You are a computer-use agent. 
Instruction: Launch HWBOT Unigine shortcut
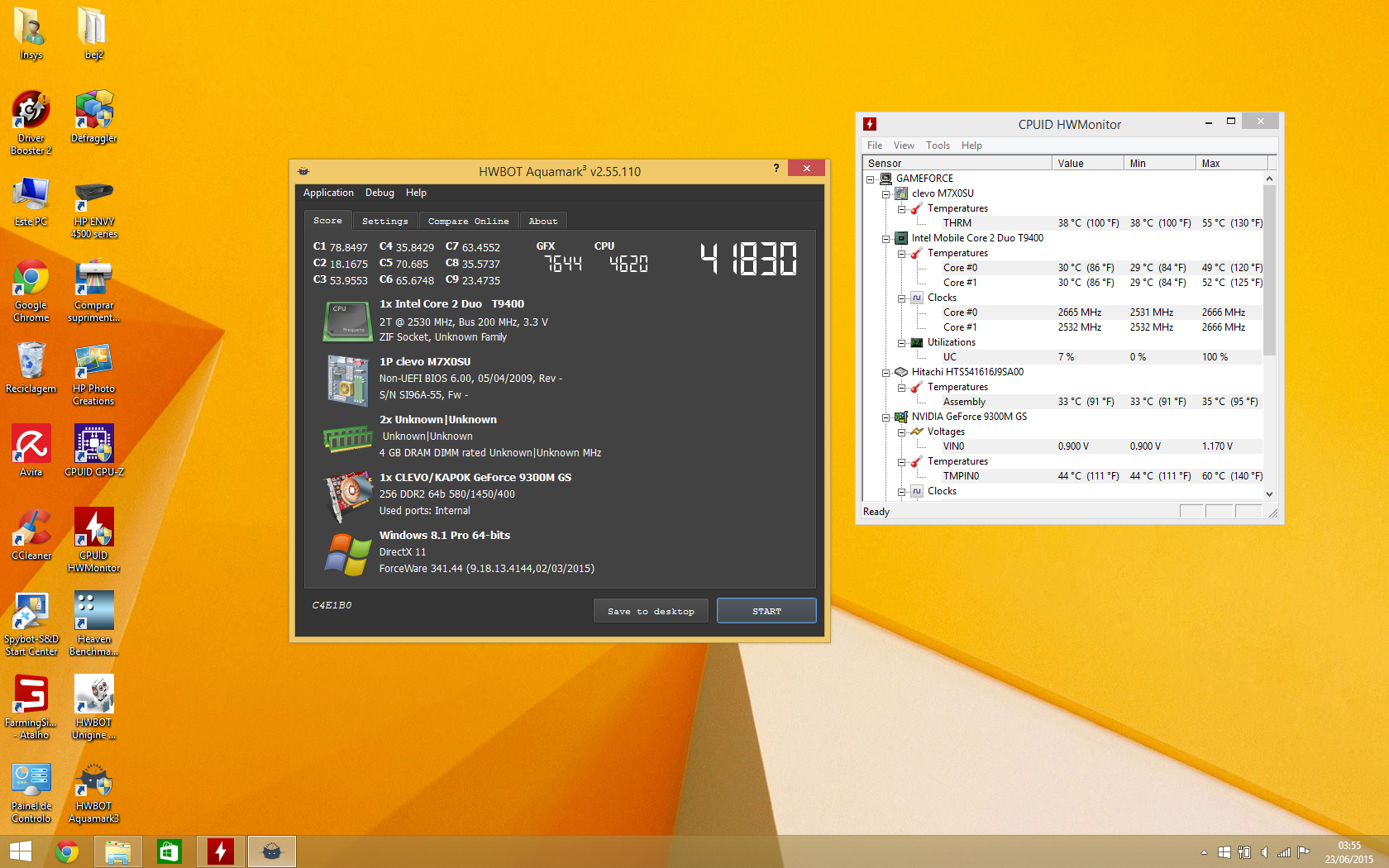93,707
